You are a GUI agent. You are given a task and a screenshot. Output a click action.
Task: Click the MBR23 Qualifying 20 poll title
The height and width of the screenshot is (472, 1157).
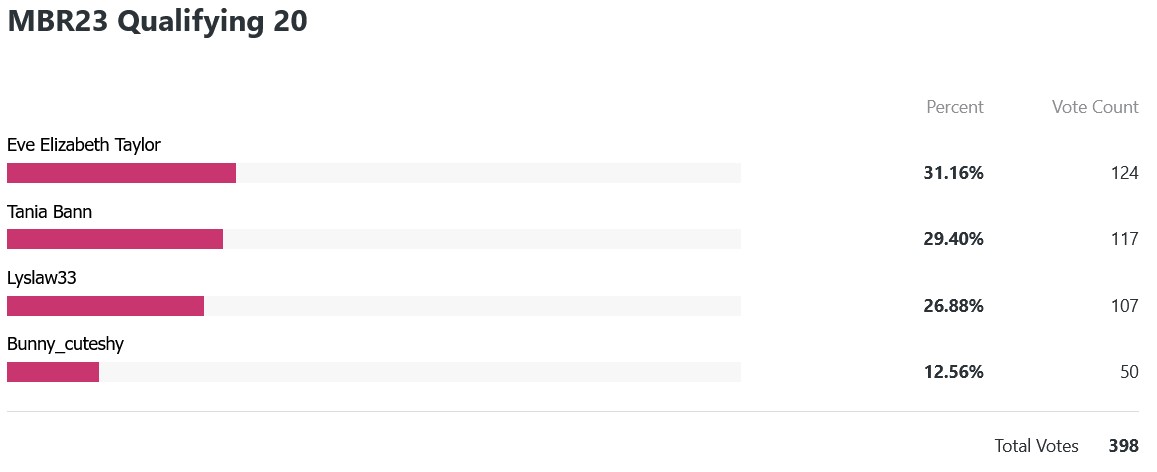tap(157, 21)
